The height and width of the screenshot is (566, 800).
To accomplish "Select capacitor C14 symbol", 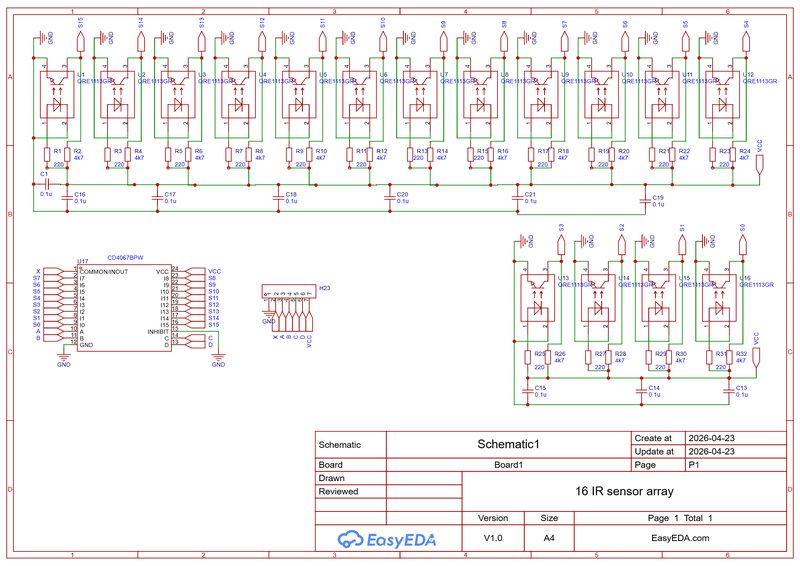I will click(642, 391).
